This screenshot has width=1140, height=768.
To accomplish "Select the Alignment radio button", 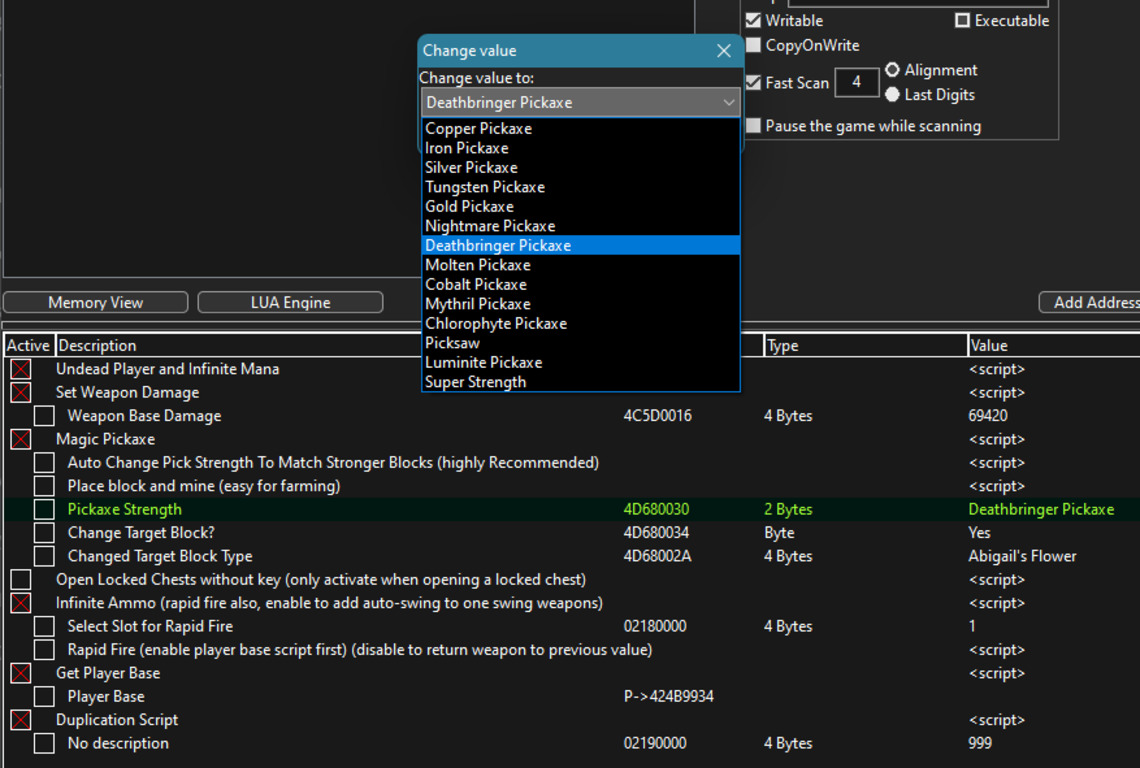I will pos(893,70).
